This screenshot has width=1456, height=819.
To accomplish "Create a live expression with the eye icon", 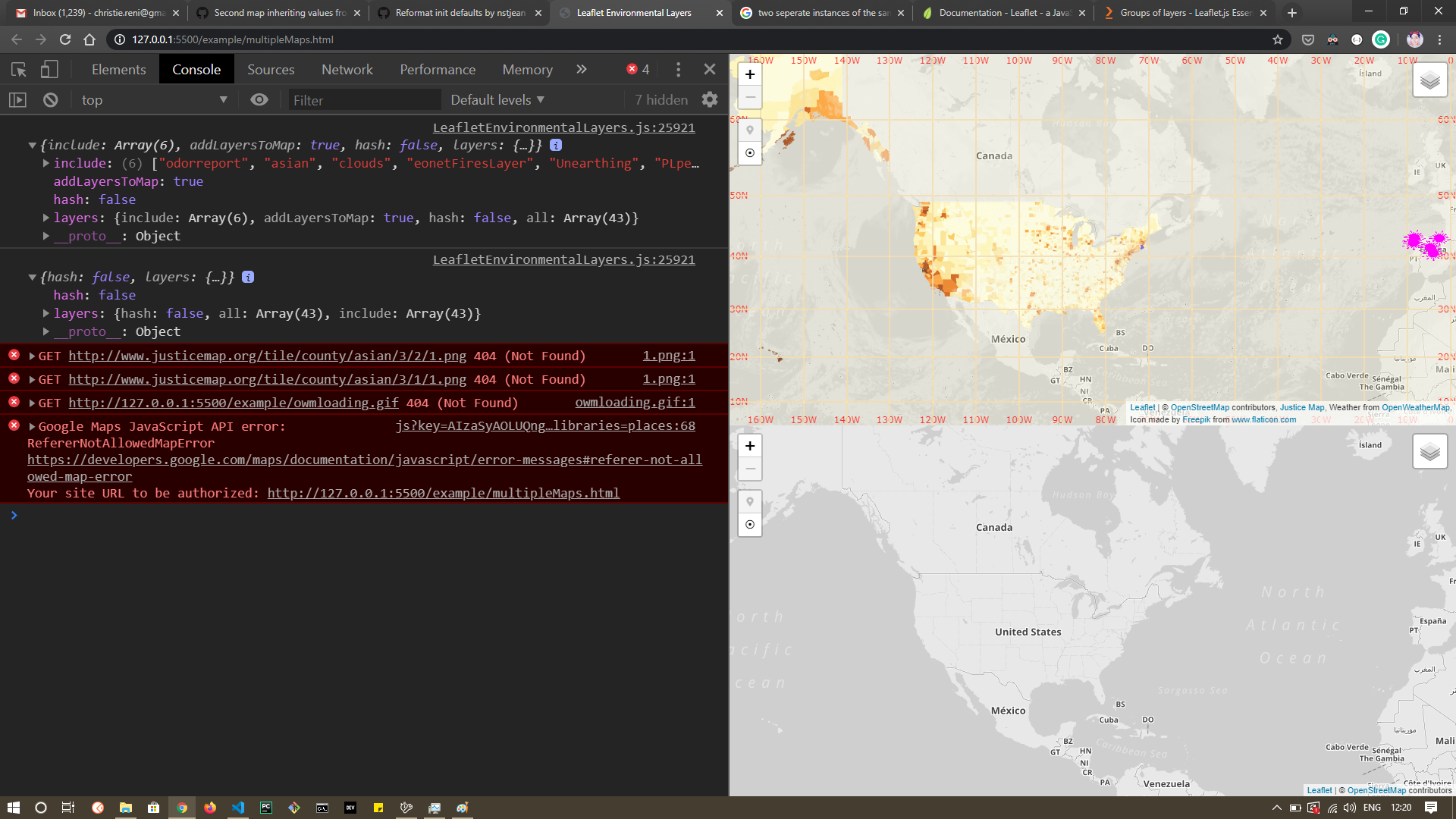I will click(259, 99).
